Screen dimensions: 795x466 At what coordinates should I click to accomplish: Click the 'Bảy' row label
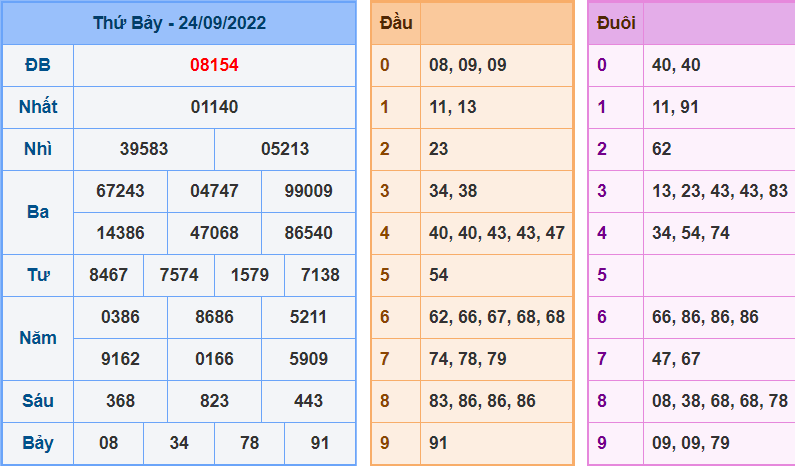point(38,444)
